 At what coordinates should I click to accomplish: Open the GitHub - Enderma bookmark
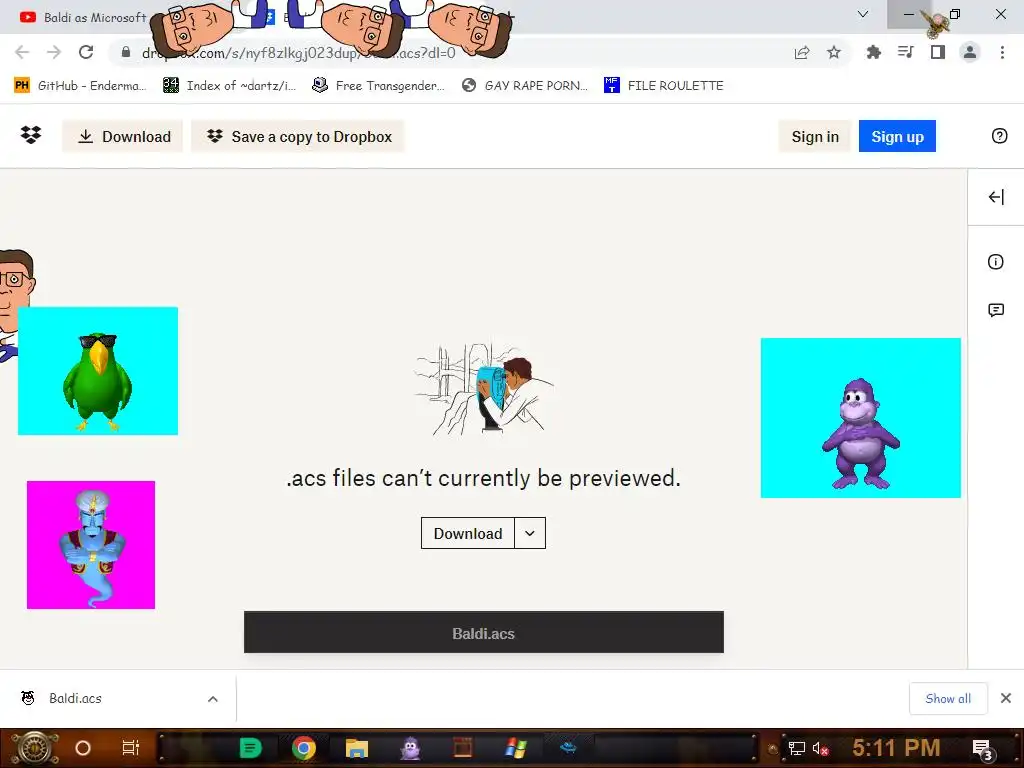click(79, 86)
